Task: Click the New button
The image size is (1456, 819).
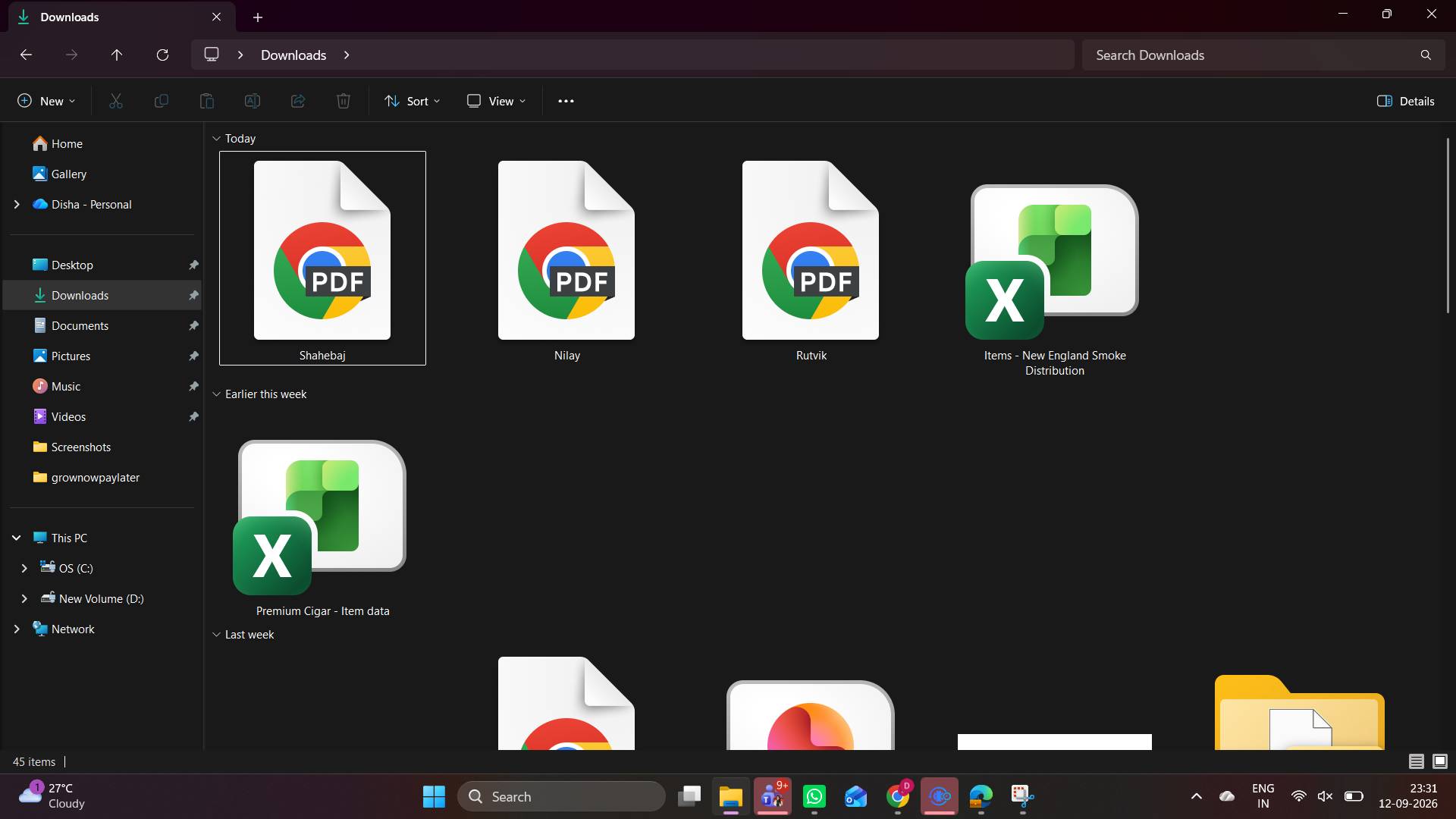Action: pyautogui.click(x=46, y=101)
